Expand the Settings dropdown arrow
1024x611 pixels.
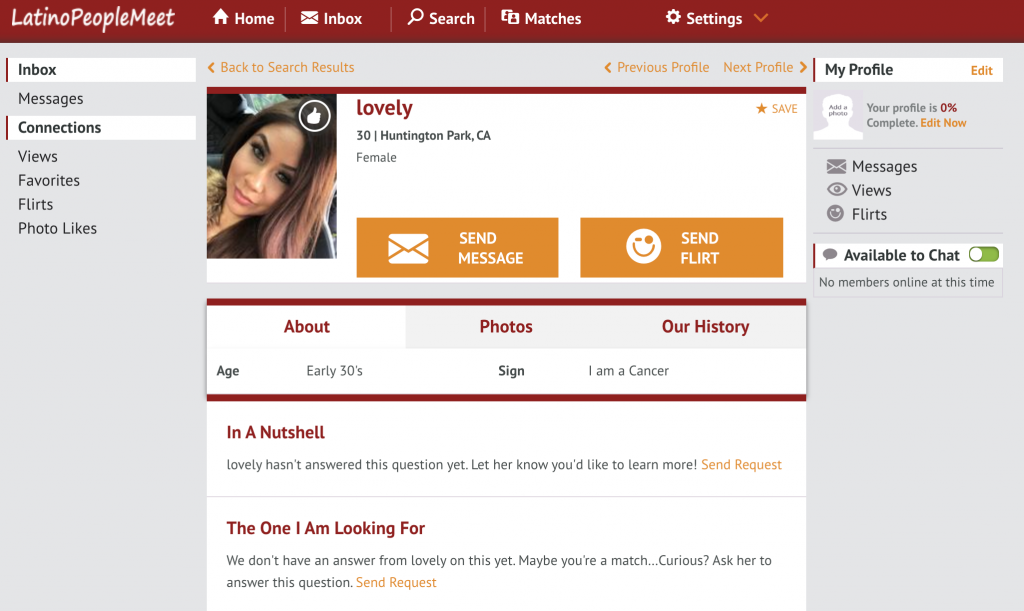[x=761, y=18]
